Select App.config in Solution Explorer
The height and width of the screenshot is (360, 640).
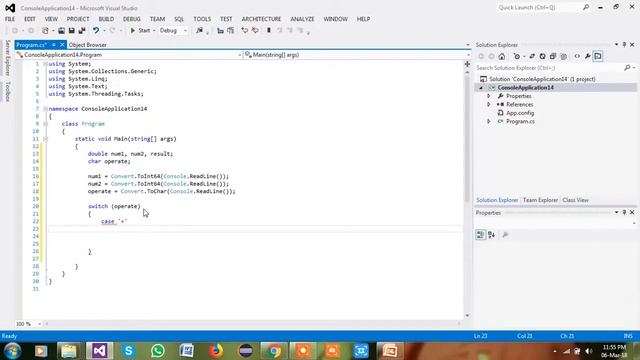pos(520,113)
